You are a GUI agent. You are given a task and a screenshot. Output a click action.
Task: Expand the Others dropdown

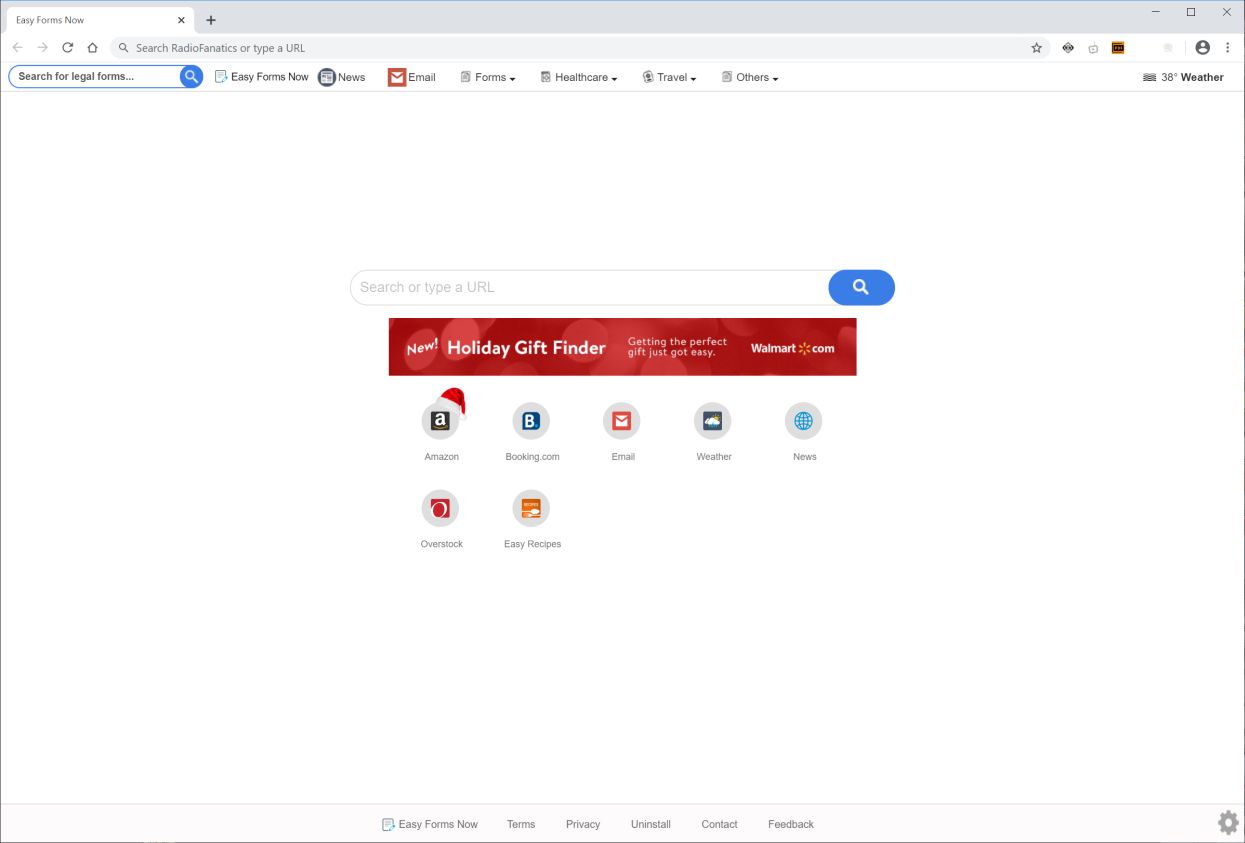[x=750, y=77]
